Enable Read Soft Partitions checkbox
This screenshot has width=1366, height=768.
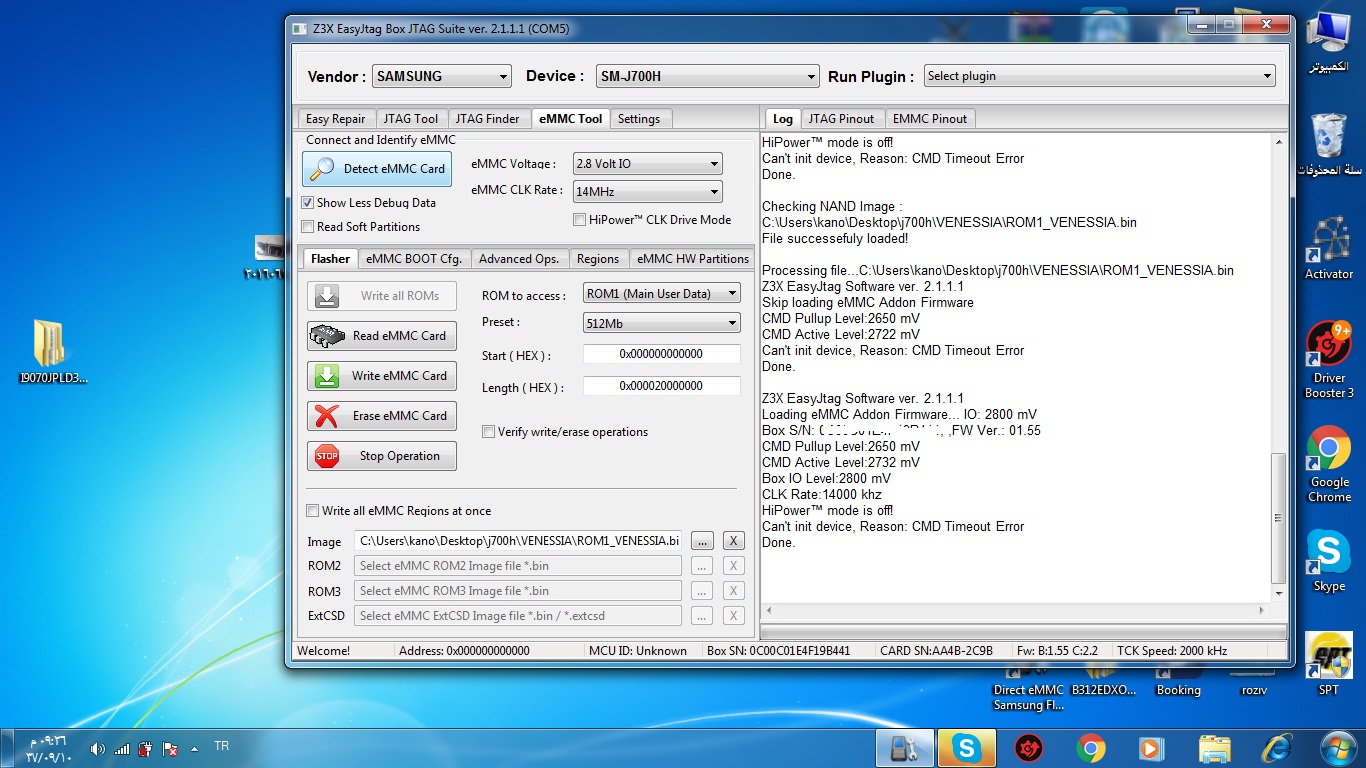click(x=308, y=227)
